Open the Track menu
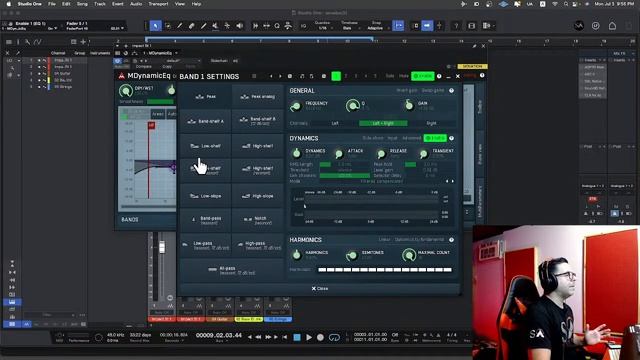 [100, 4]
